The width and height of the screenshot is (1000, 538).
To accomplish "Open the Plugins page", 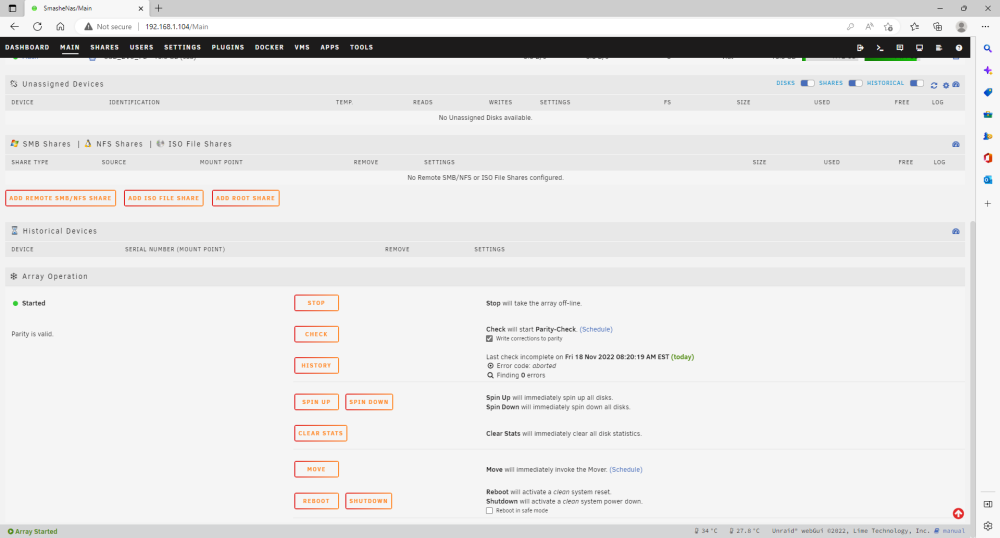I will tap(228, 47).
